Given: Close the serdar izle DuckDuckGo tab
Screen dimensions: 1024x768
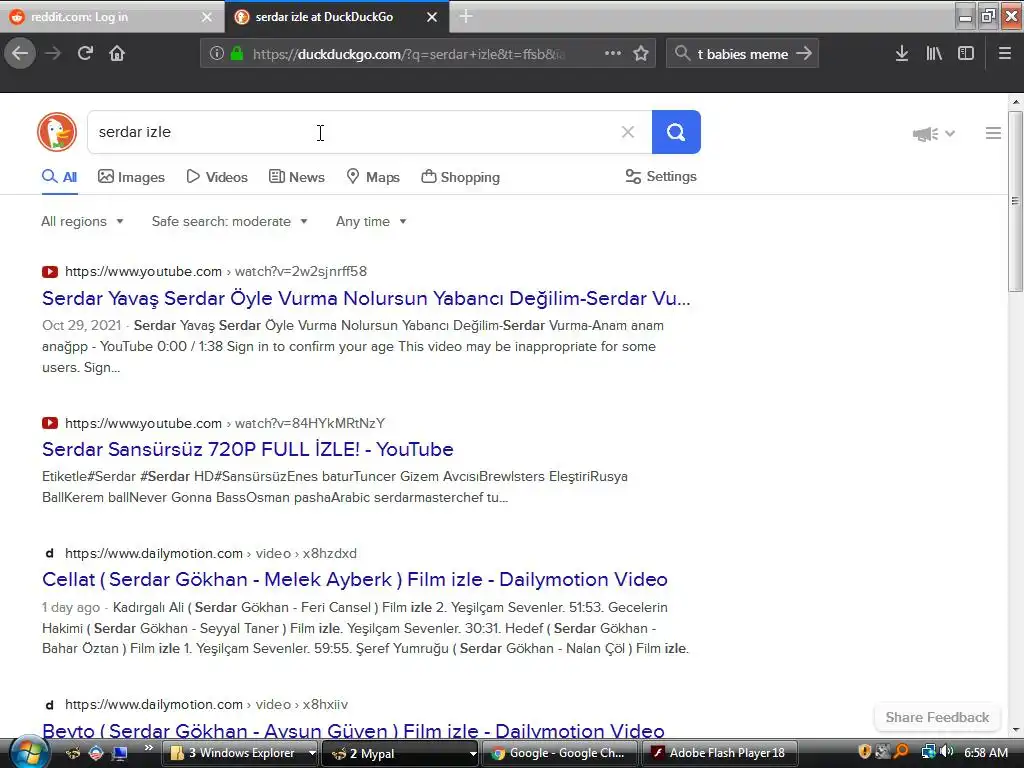Looking at the screenshot, I should (x=432, y=17).
